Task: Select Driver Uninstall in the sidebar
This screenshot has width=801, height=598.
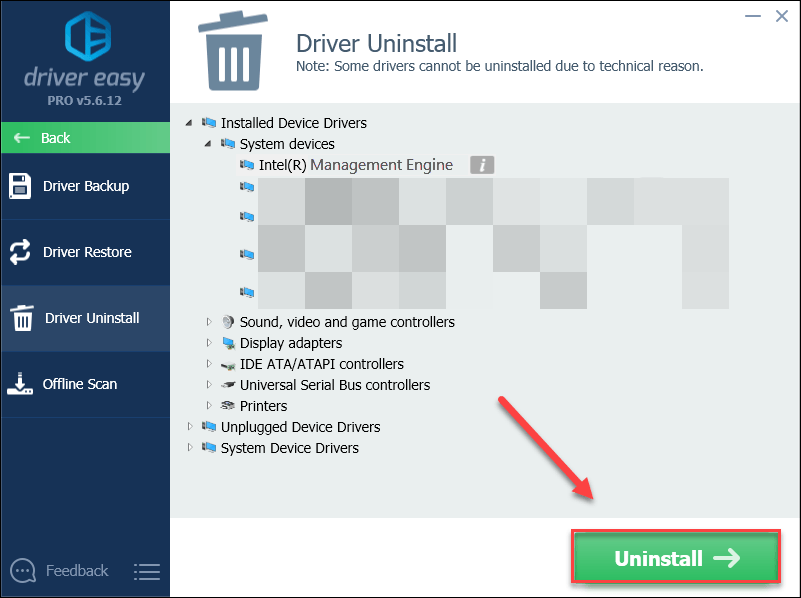Action: pyautogui.click(x=85, y=318)
